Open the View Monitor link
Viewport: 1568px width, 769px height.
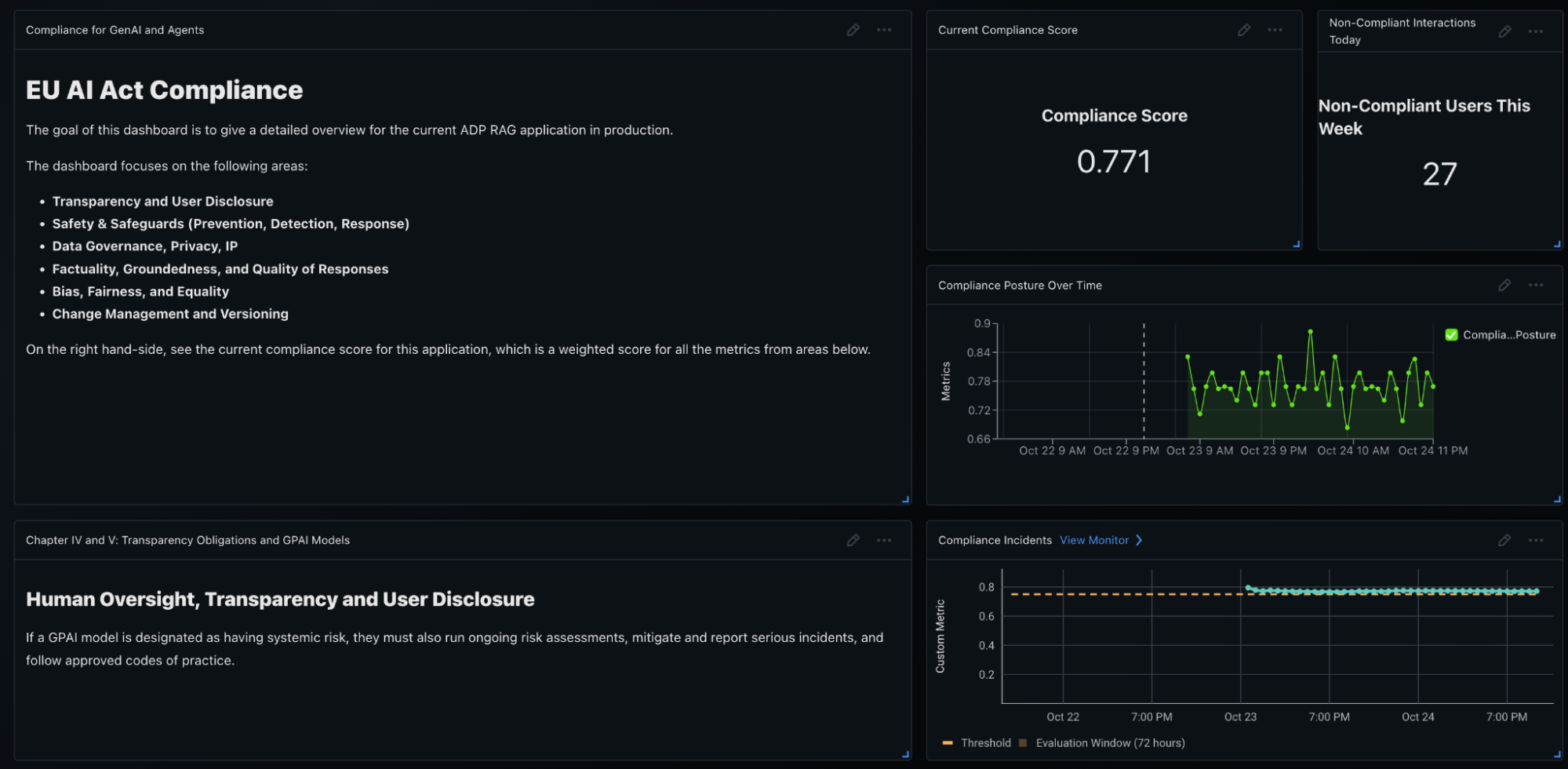click(x=1094, y=540)
